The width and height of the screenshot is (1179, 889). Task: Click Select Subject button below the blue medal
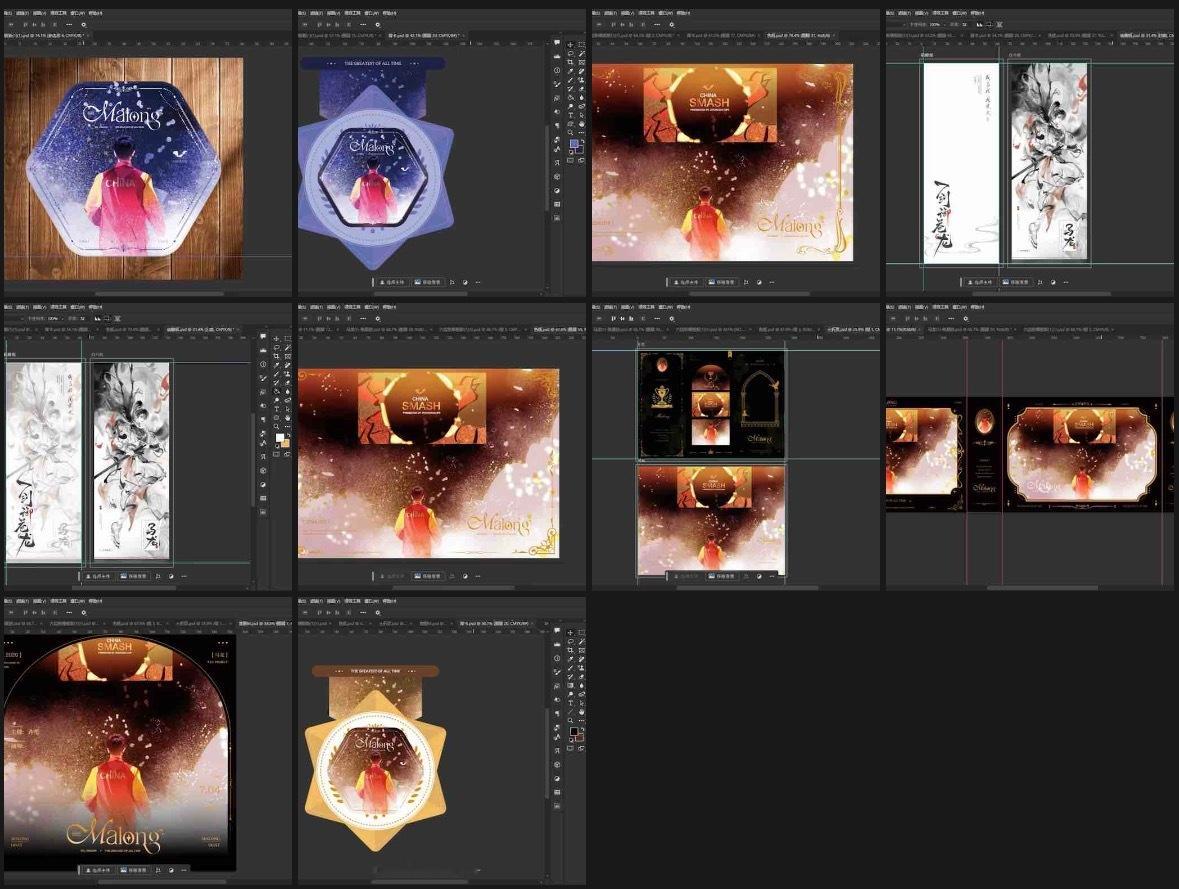pos(392,282)
